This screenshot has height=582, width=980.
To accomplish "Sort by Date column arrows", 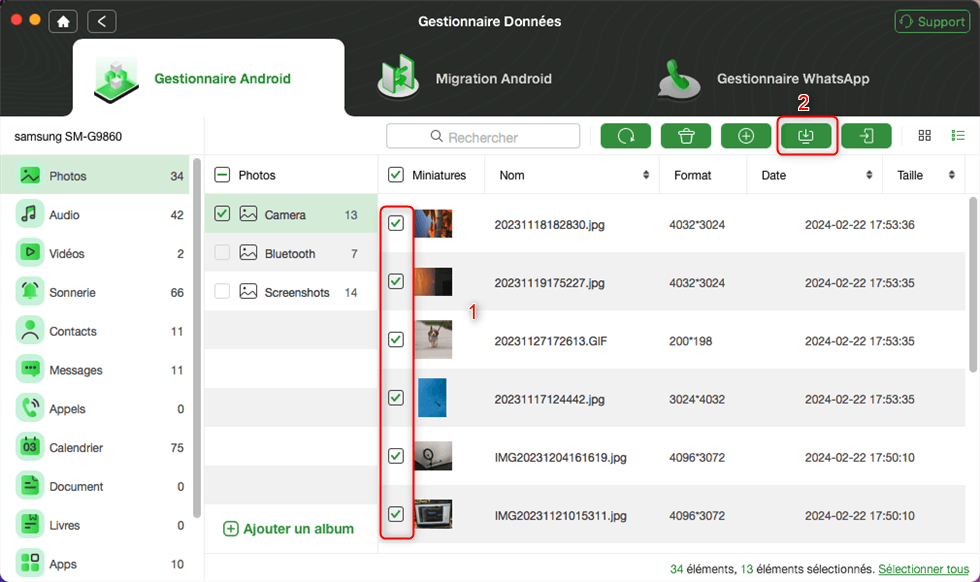I will point(870,175).
